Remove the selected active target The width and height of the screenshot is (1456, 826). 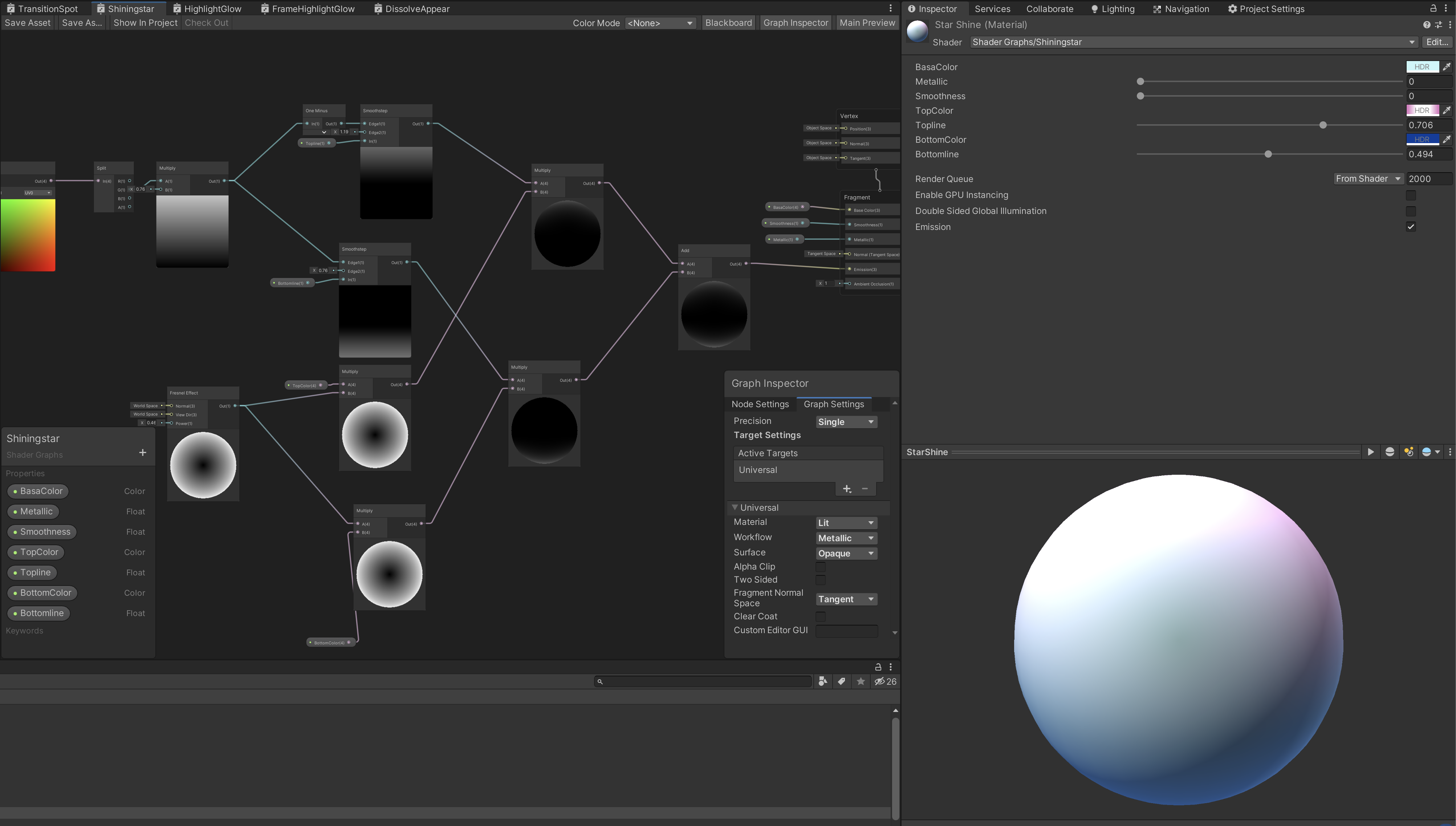click(x=865, y=489)
